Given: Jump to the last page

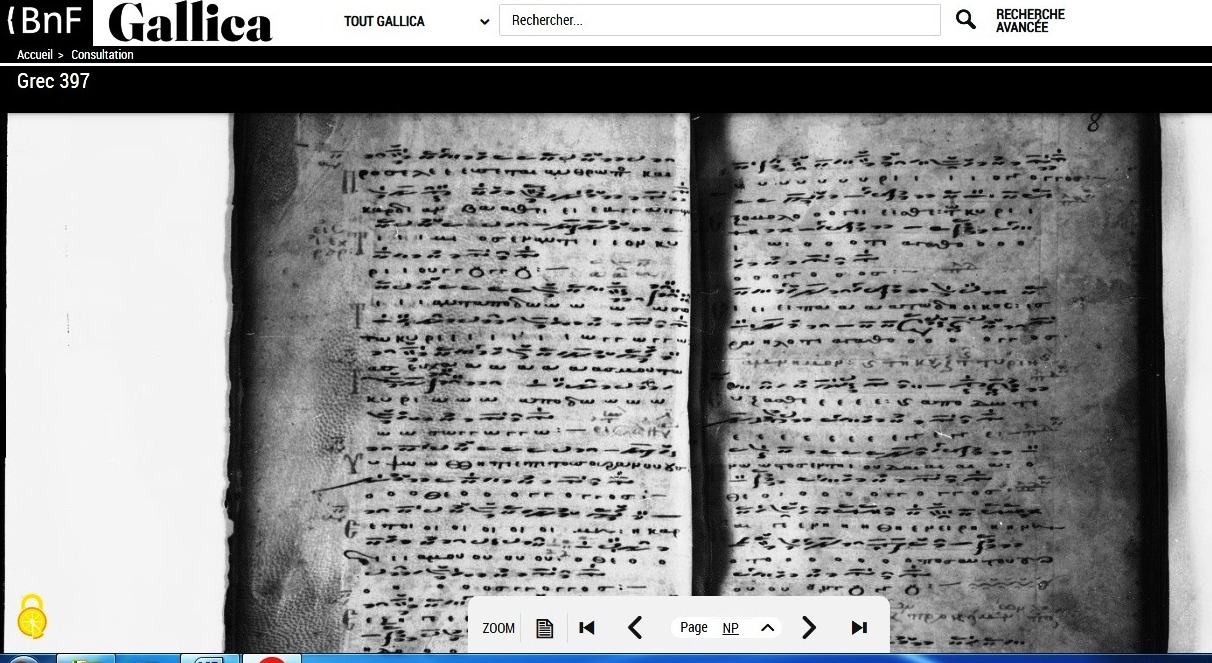Looking at the screenshot, I should 858,628.
